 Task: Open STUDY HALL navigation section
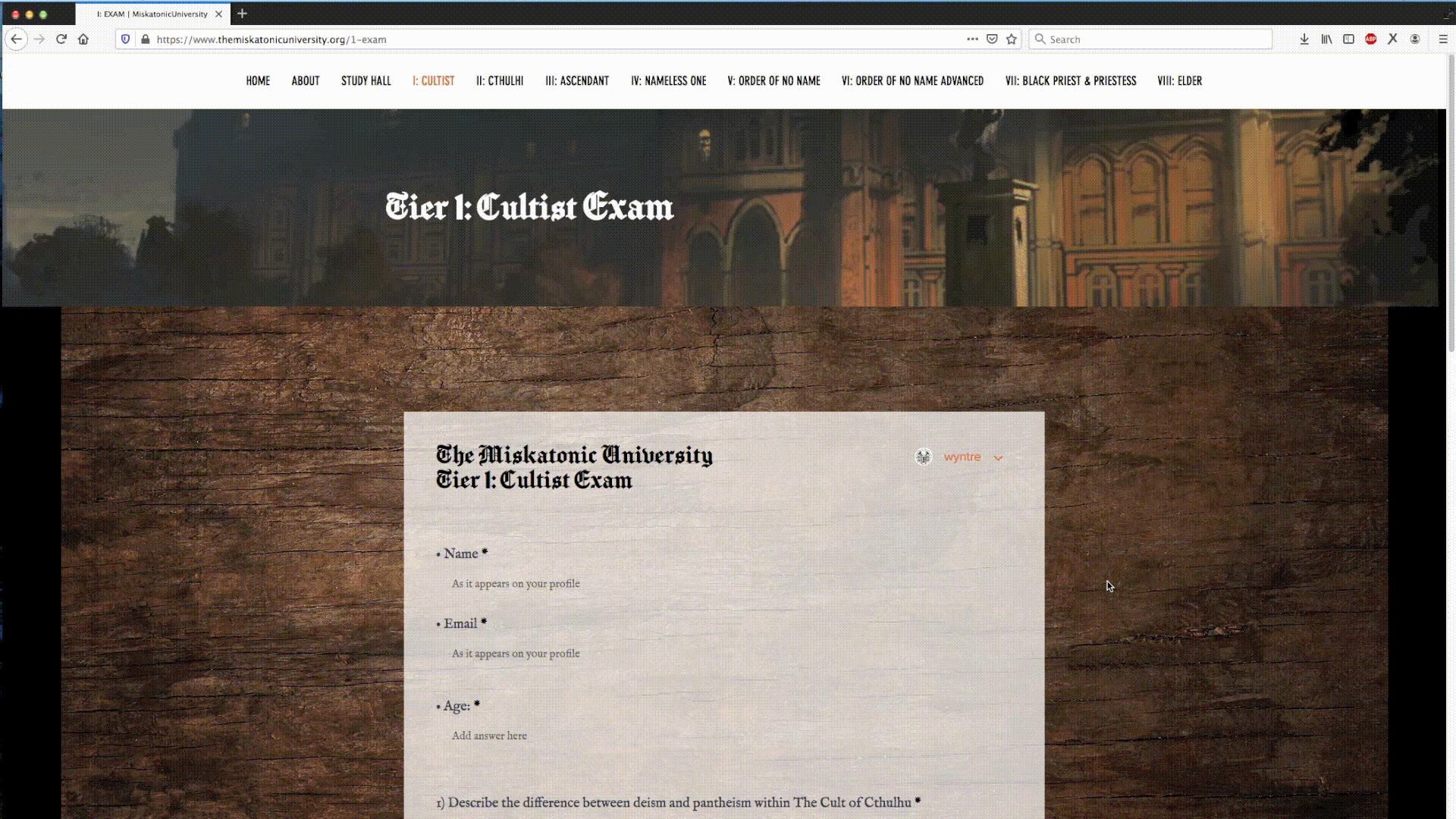click(x=366, y=81)
